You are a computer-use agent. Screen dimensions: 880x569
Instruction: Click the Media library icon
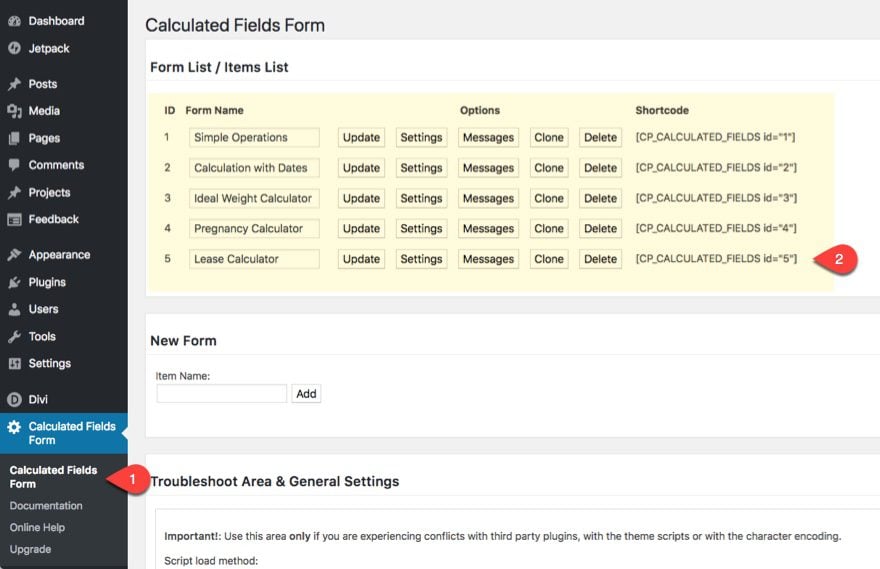14,111
